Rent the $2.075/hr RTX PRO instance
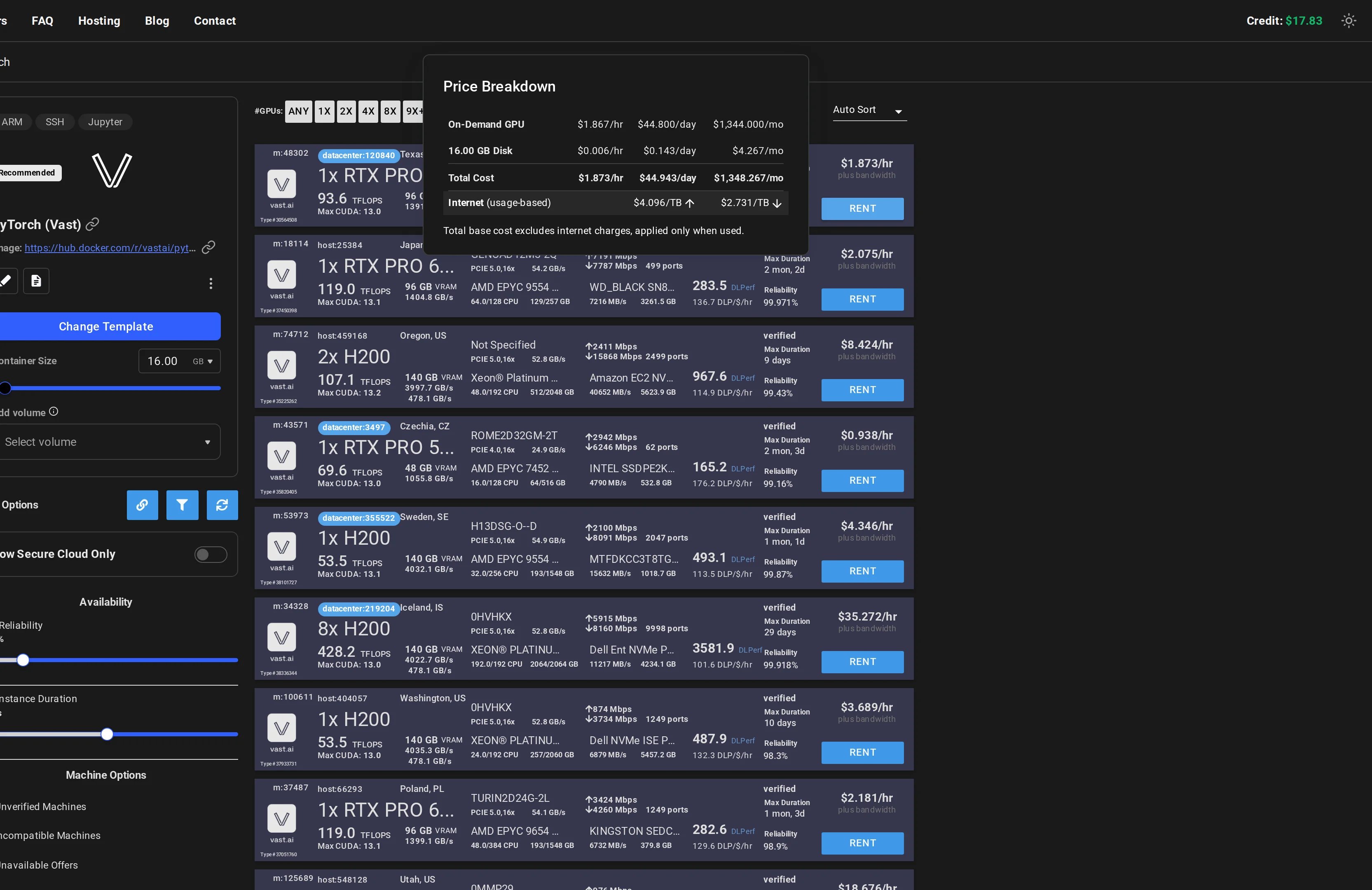This screenshot has height=890, width=1372. 862,299
